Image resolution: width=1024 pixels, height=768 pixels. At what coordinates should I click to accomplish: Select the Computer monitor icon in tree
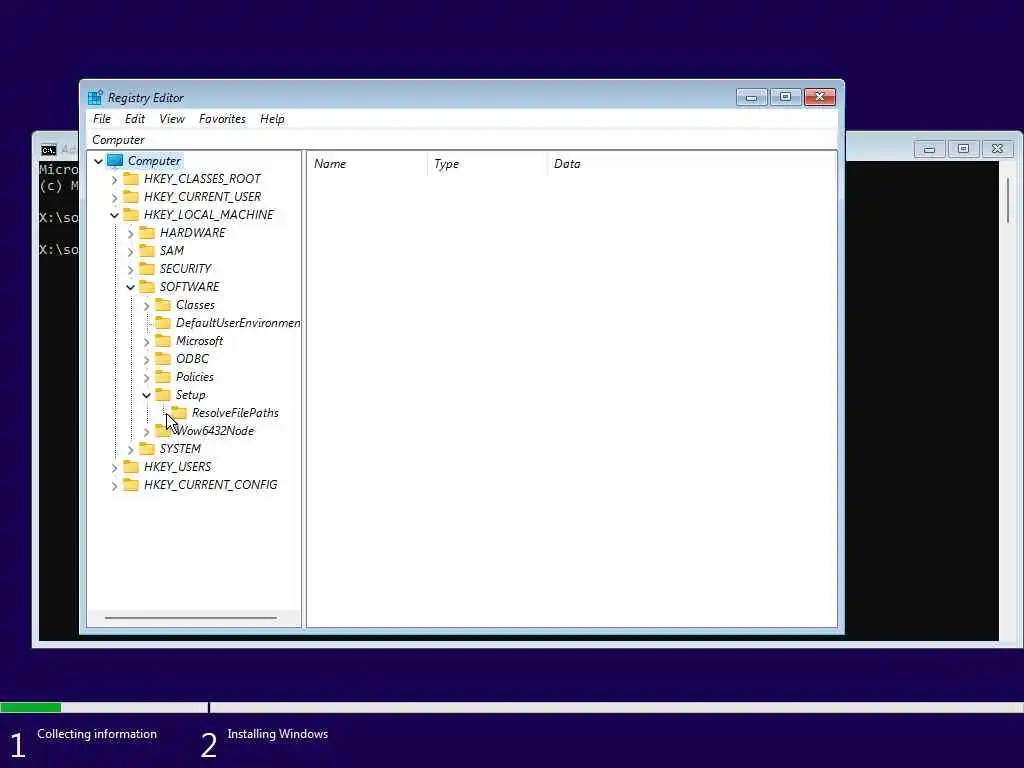[x=115, y=161]
